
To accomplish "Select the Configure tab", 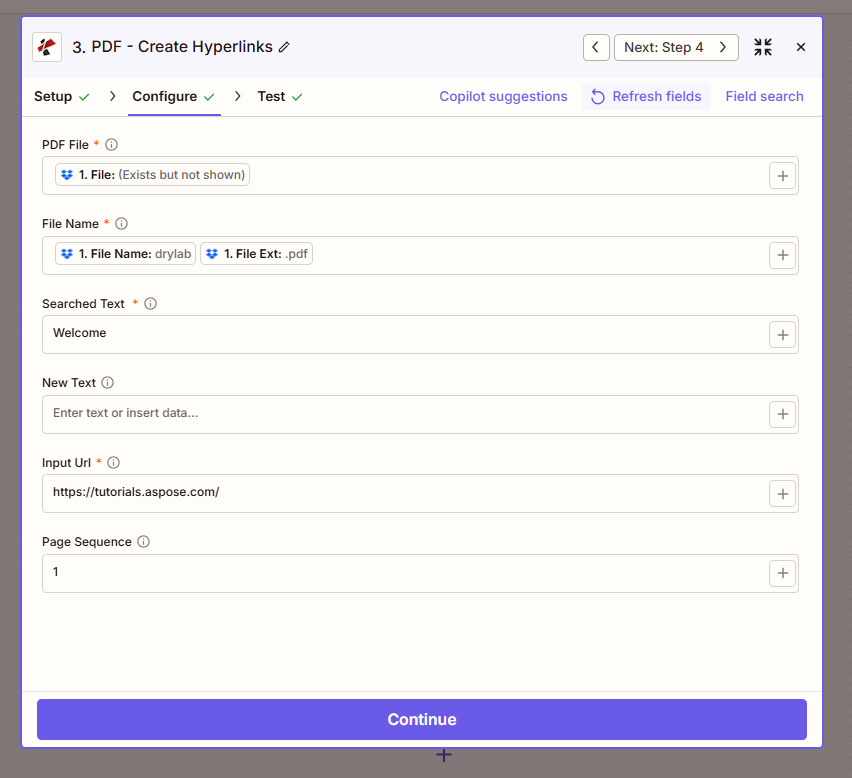I will coord(165,97).
